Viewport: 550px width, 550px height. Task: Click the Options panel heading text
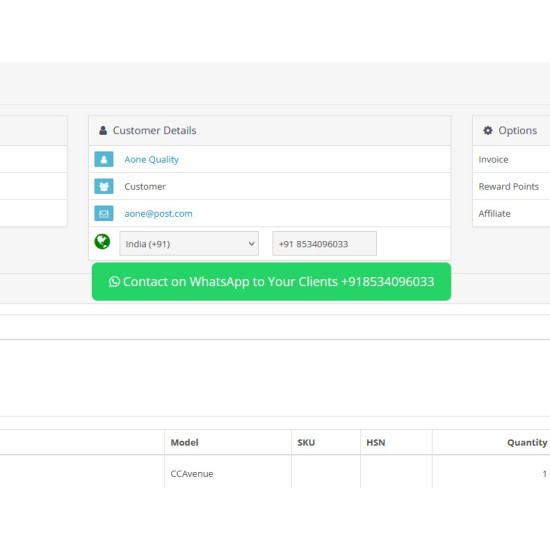click(x=518, y=130)
